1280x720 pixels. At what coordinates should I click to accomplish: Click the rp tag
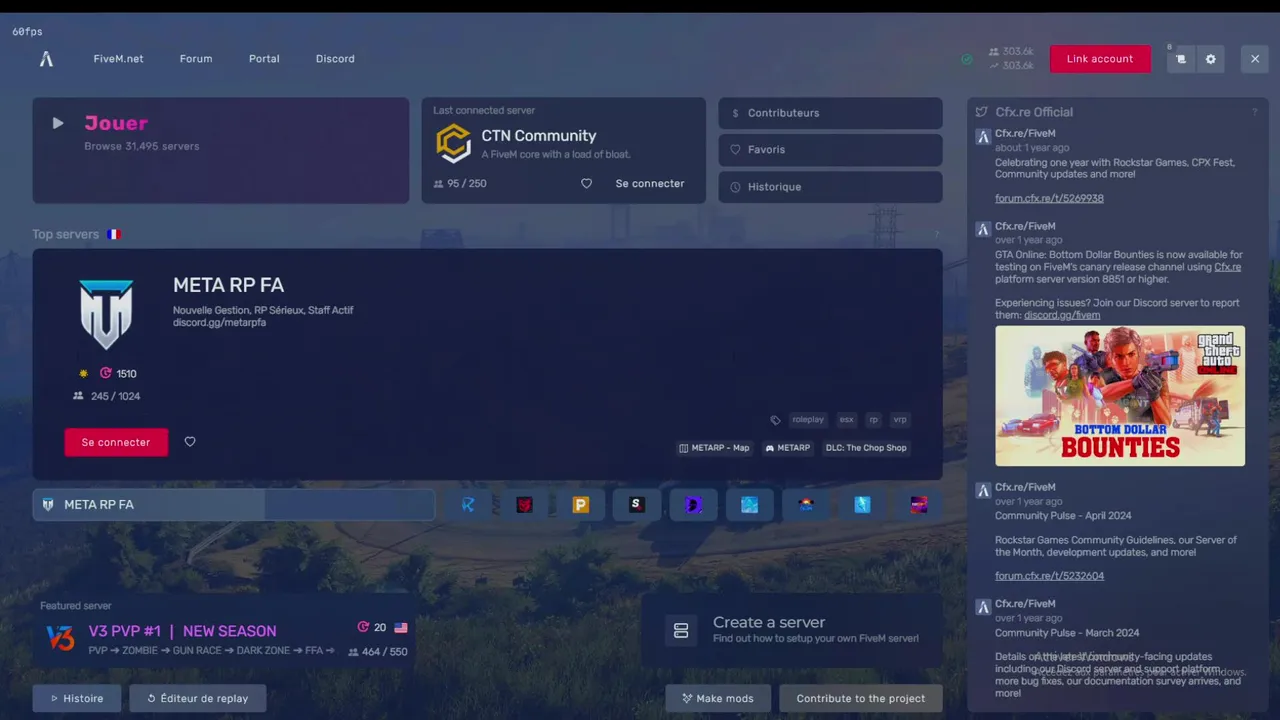coord(873,420)
